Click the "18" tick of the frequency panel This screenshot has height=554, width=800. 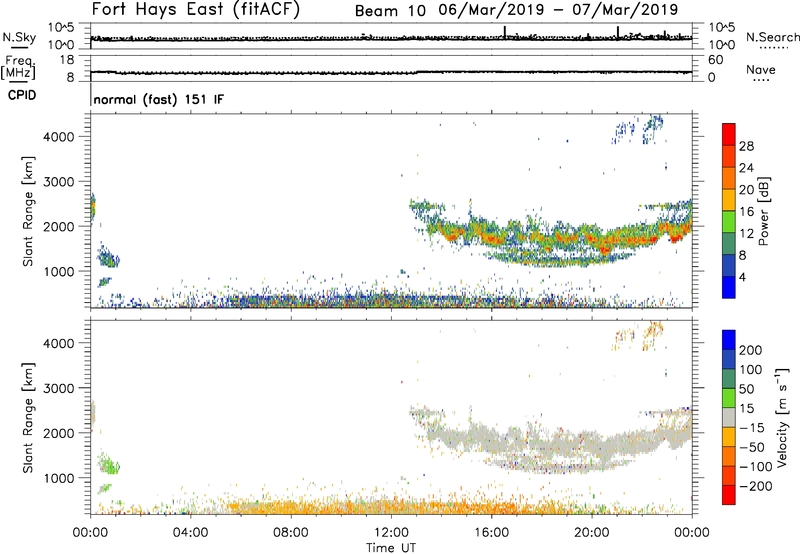coord(67,60)
